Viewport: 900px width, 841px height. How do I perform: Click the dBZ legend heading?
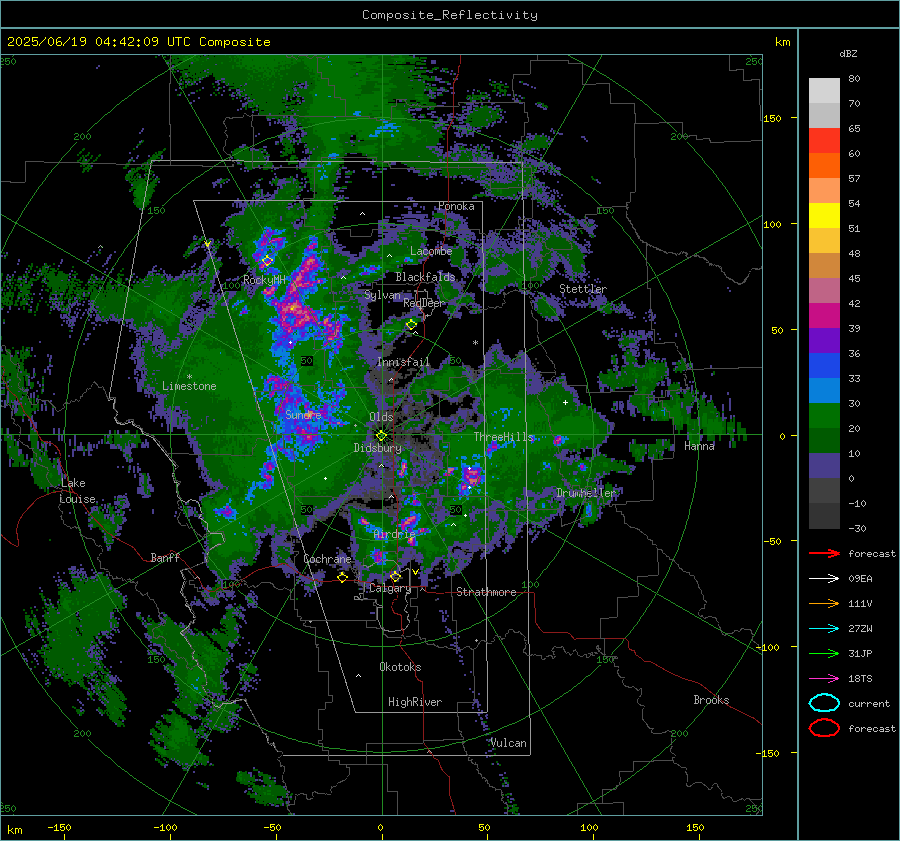(848, 54)
